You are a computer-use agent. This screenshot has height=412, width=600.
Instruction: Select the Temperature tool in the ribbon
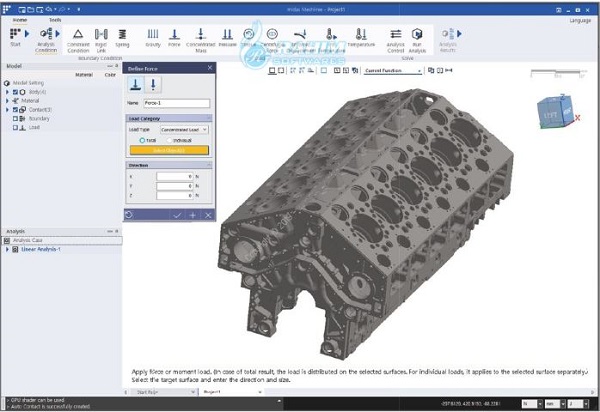click(361, 38)
